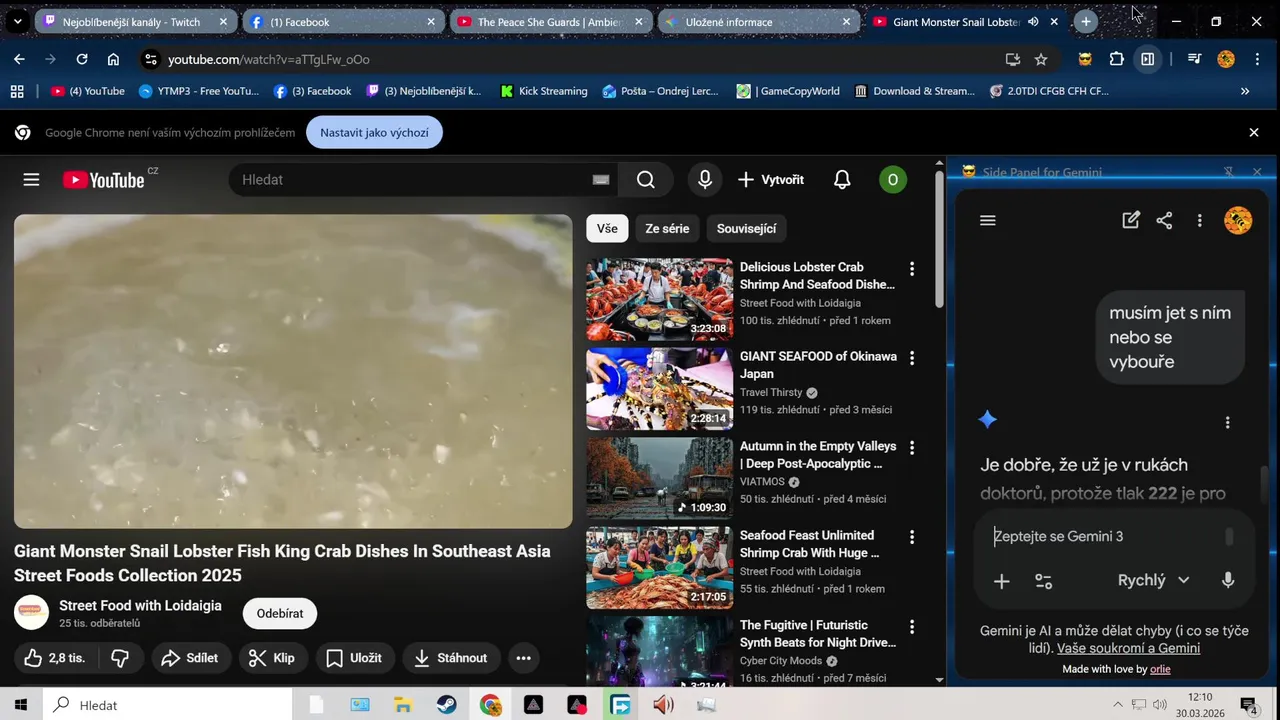This screenshot has width=1280, height=720.
Task: Click the Stáhnout download button
Action: coord(451,658)
